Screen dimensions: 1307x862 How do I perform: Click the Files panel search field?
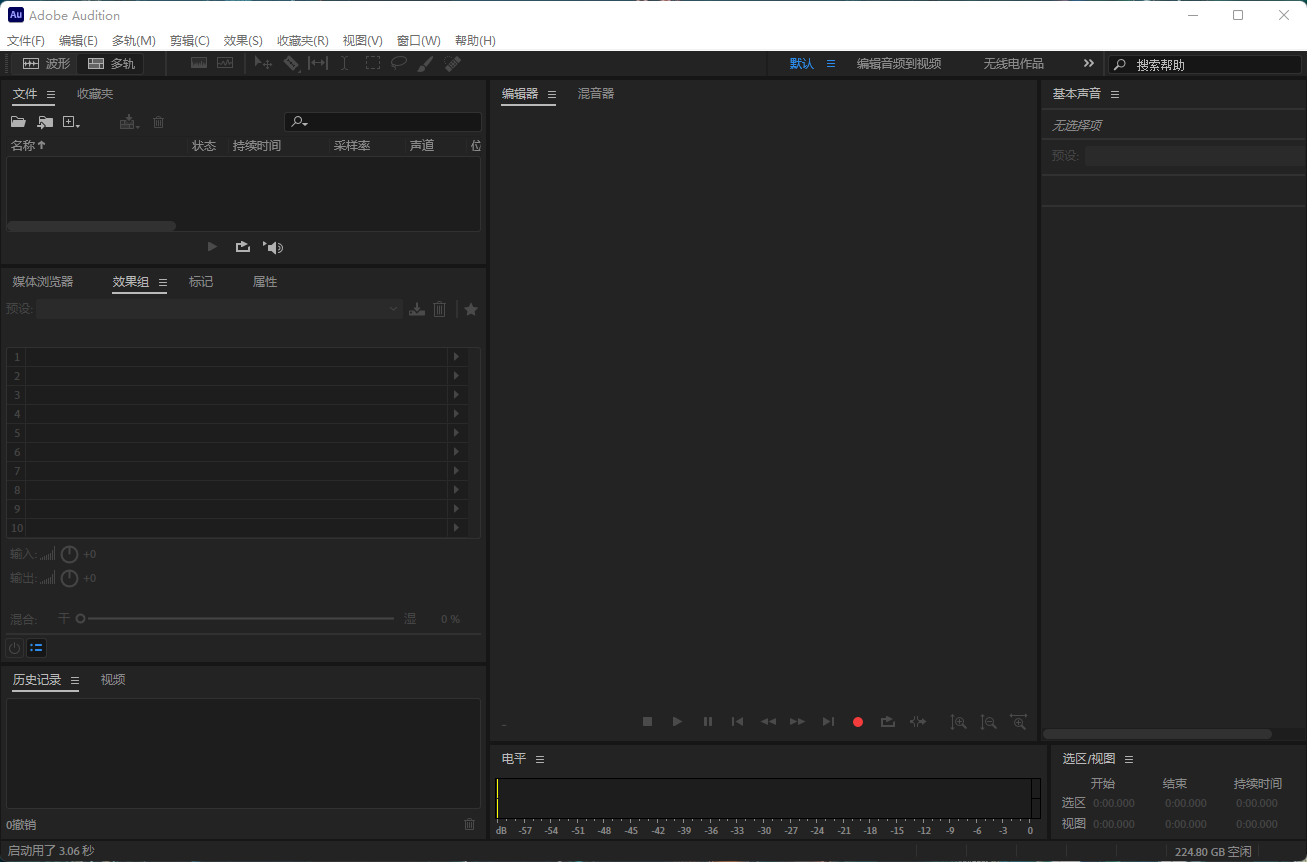point(383,122)
